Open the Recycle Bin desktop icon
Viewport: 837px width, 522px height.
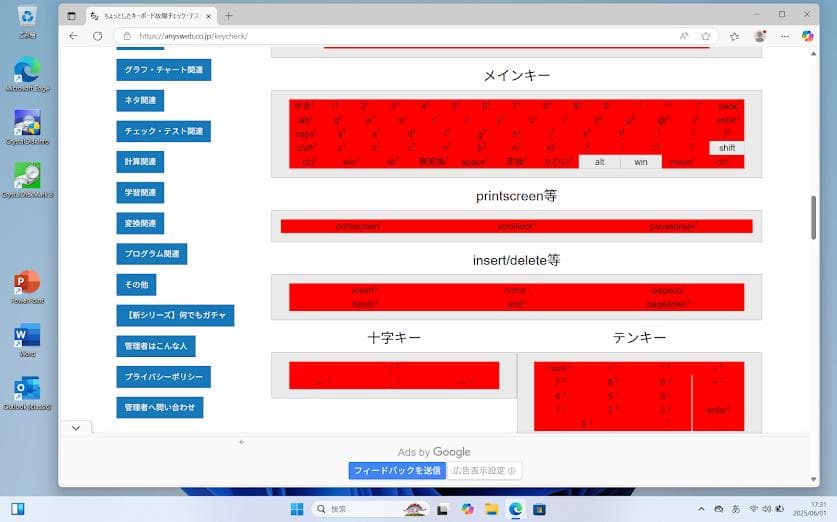tap(27, 22)
